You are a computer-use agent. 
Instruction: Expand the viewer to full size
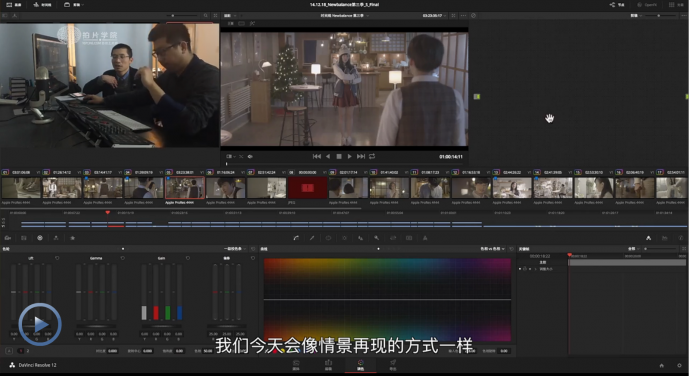[453, 15]
